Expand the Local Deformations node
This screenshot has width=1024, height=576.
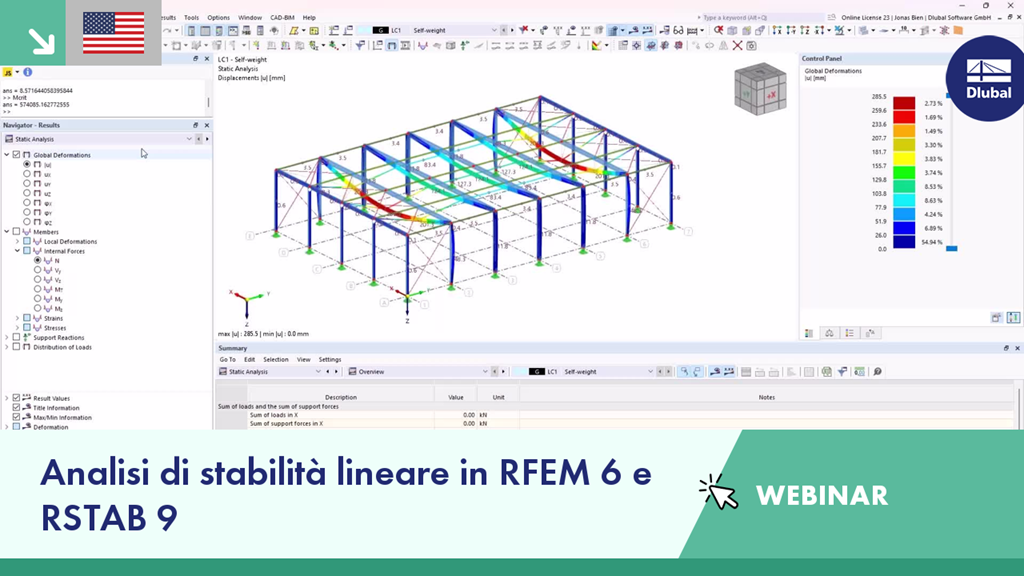(x=18, y=242)
